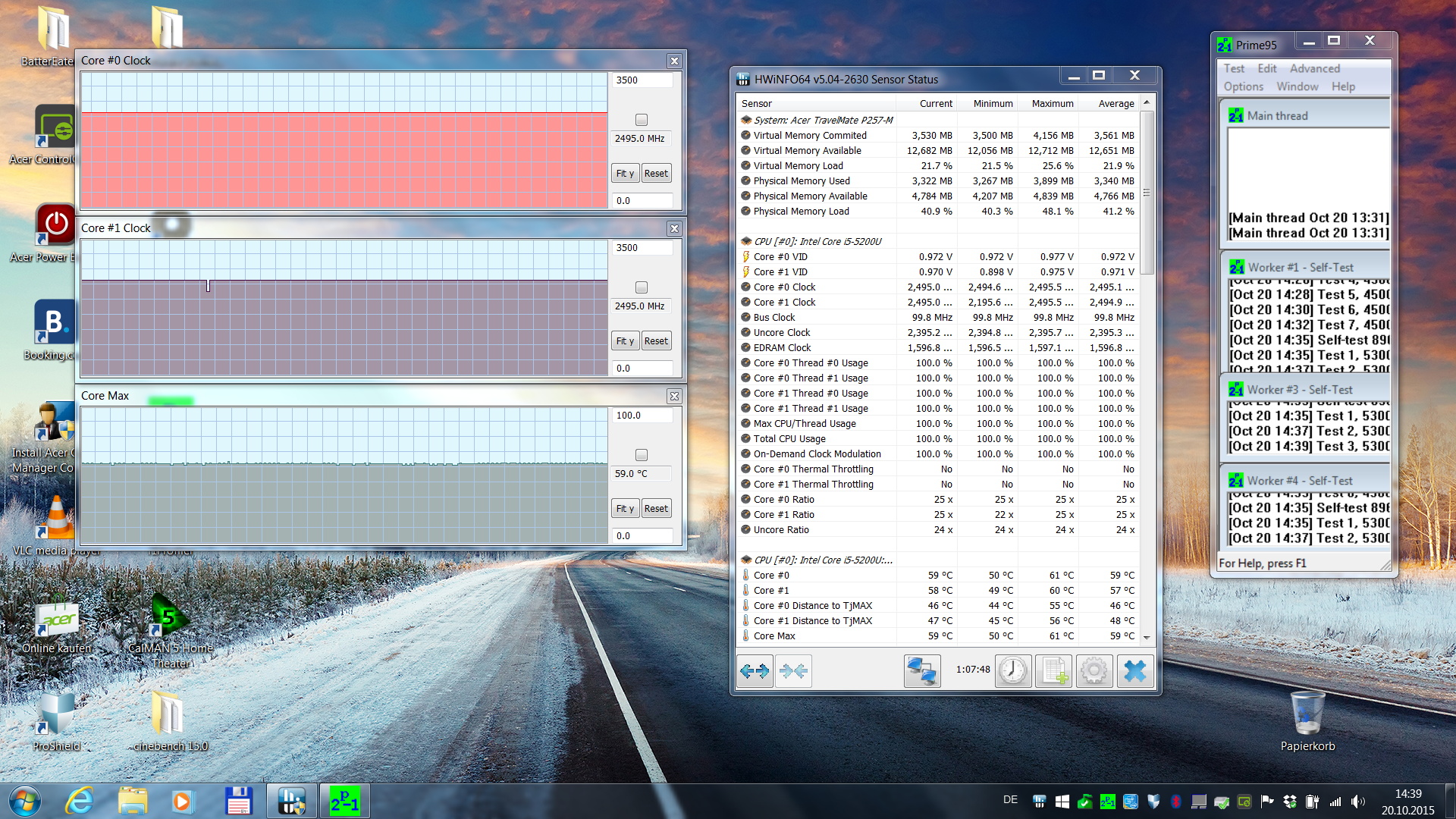Open HWiNFO settings gear icon
Screen dimensions: 1456x819
tap(1094, 671)
